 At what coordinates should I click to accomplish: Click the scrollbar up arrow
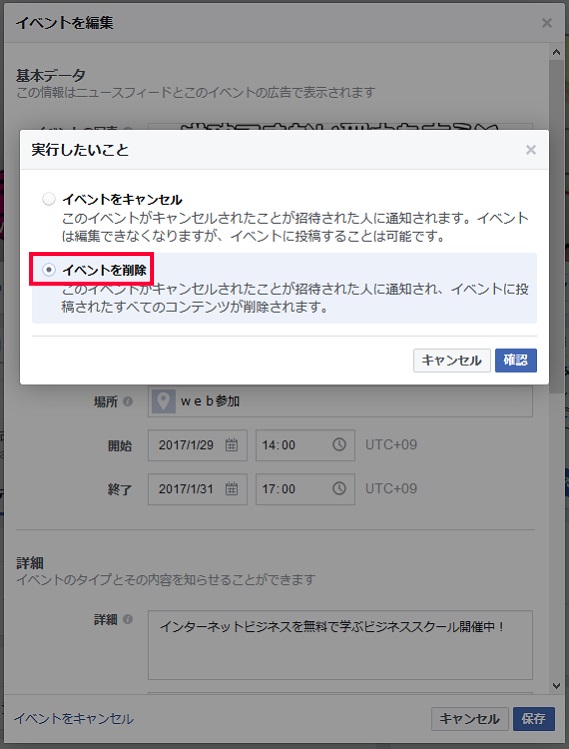click(x=556, y=52)
